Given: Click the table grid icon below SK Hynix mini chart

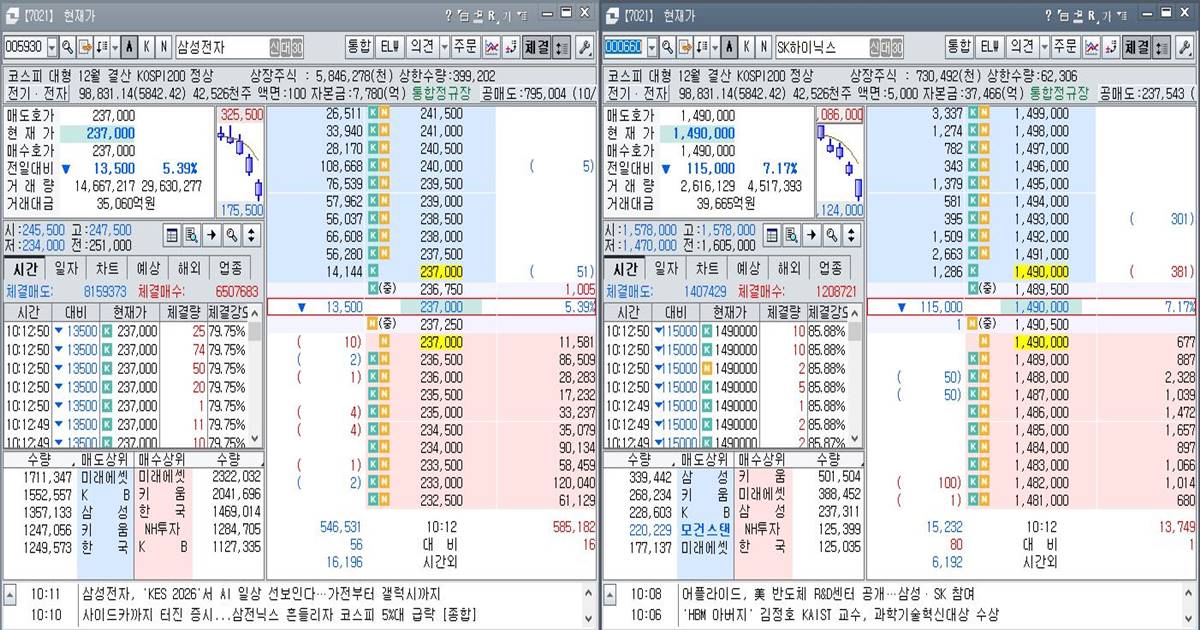Looking at the screenshot, I should tap(772, 235).
